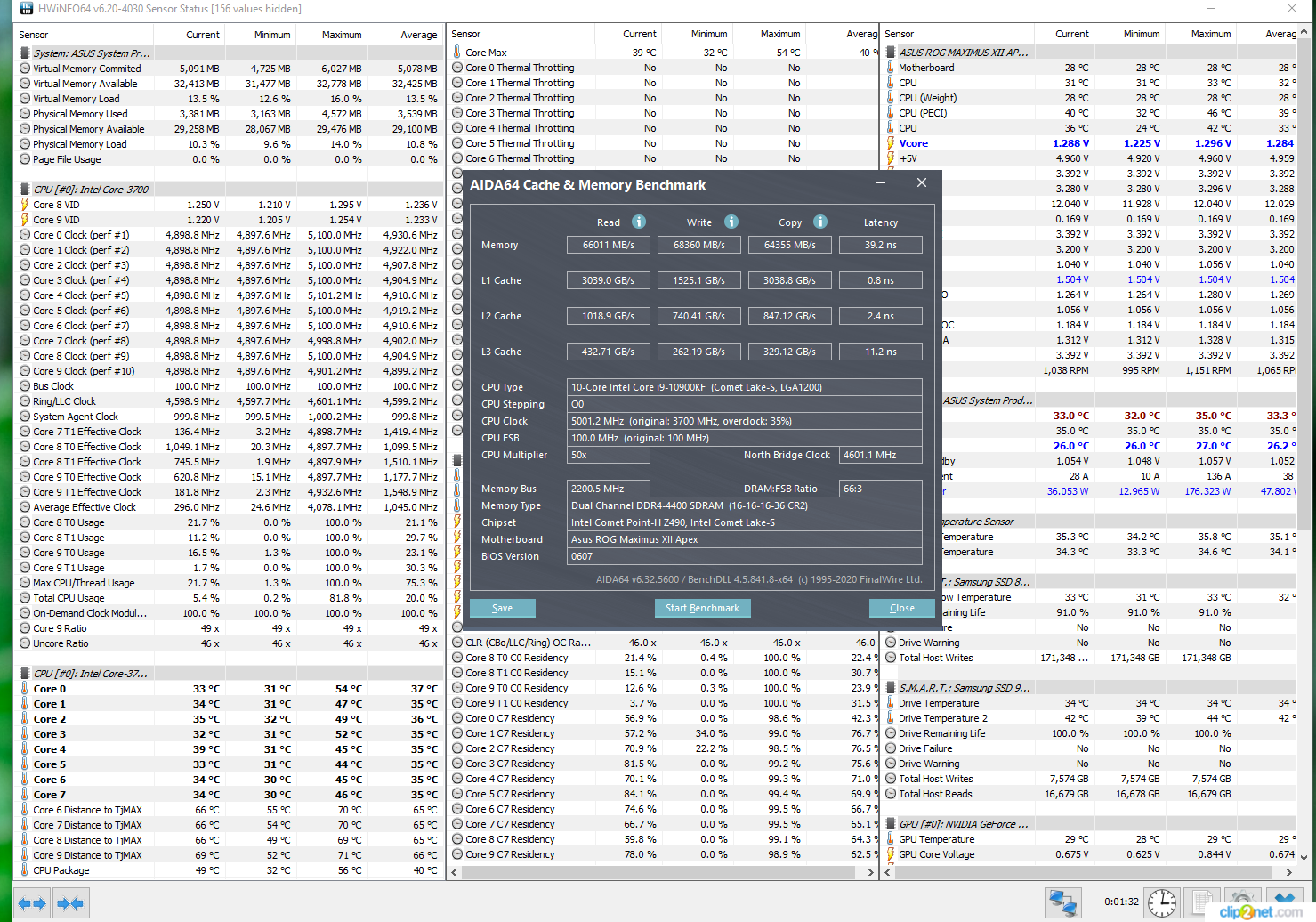This screenshot has width=1316, height=922.
Task: Click the CPU [#0]: Intel Core-3700 group icon
Action: [x=25, y=190]
